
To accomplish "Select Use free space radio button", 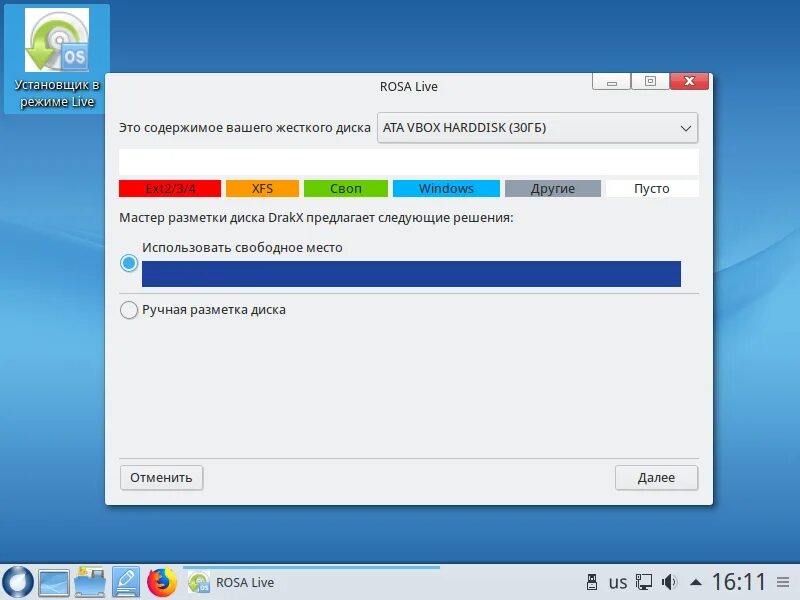I will pyautogui.click(x=129, y=263).
